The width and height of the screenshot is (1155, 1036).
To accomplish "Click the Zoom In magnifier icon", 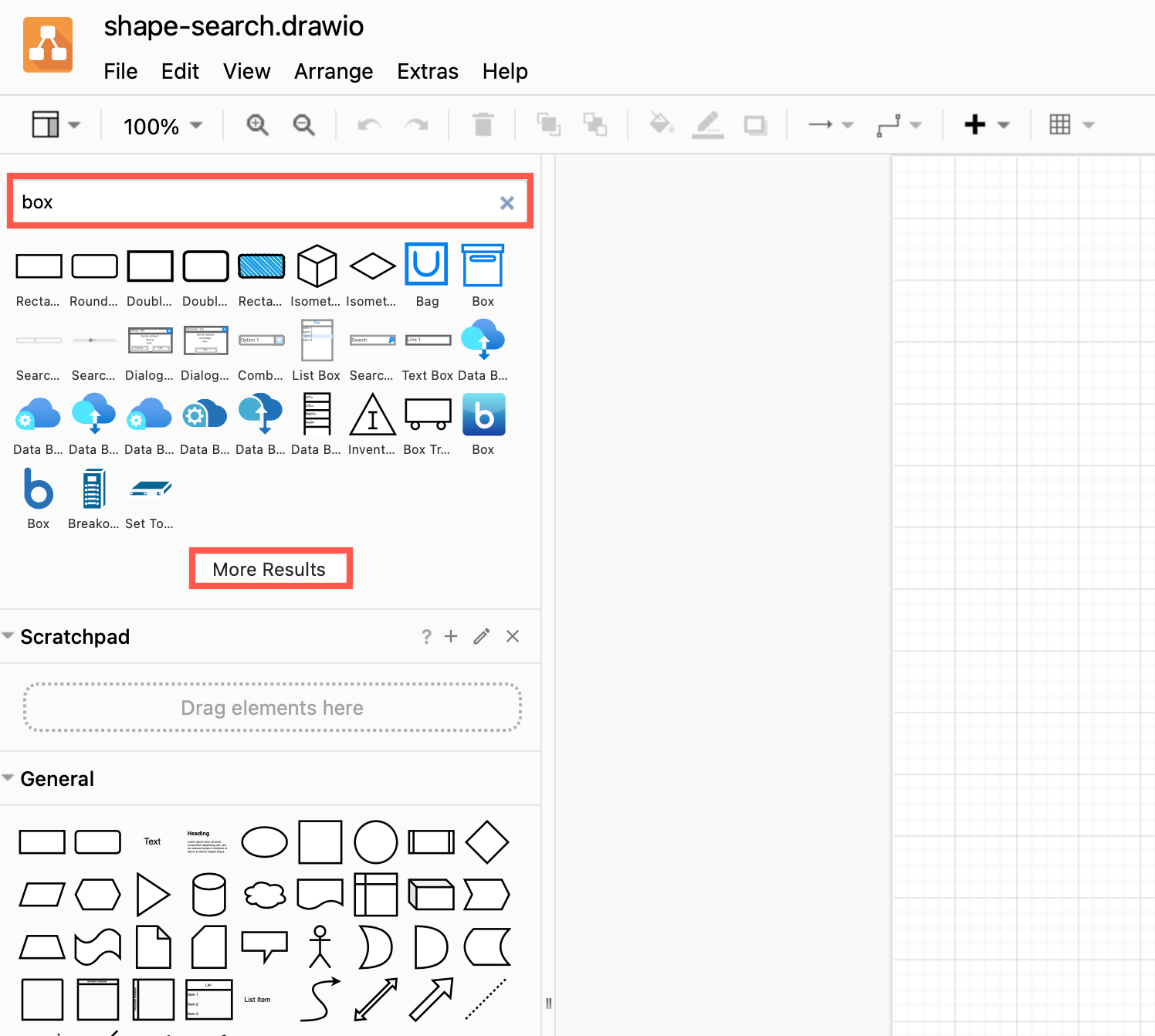I will click(x=257, y=124).
